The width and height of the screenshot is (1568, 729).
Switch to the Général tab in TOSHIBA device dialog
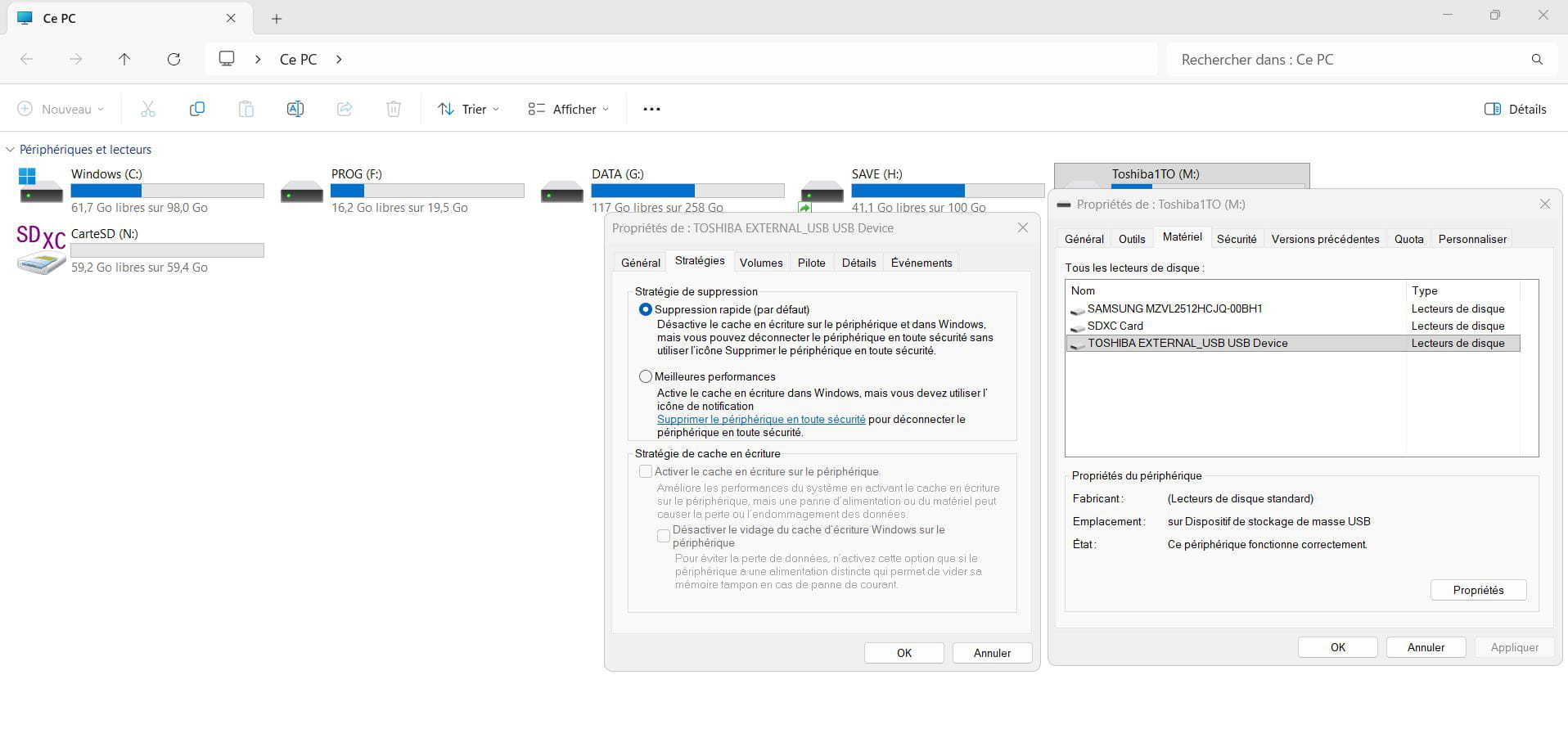click(x=640, y=263)
